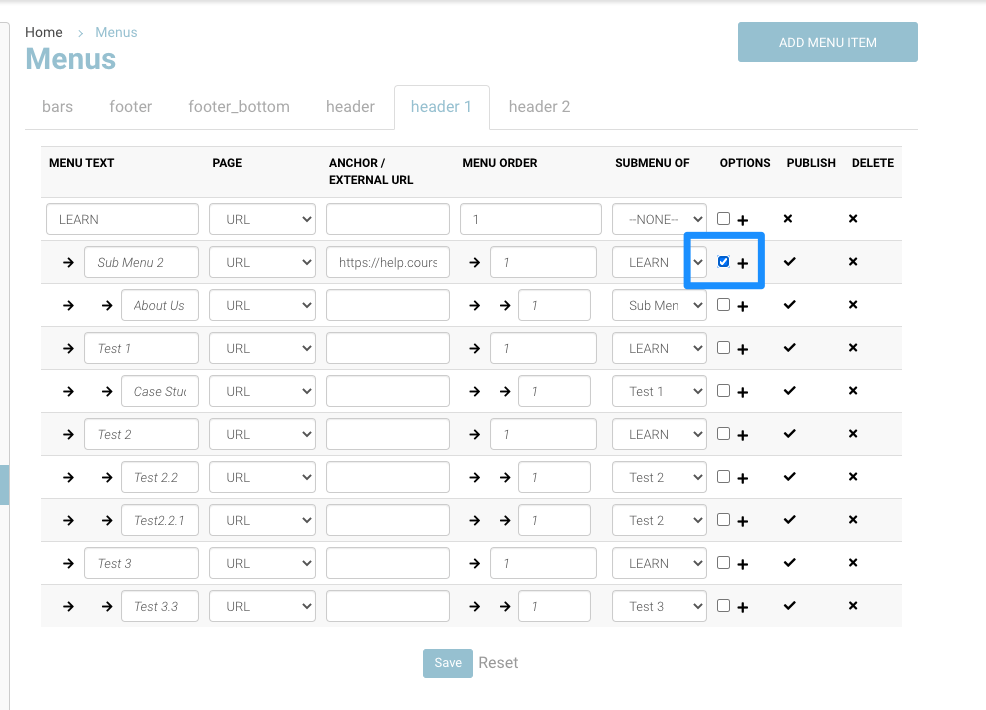Check the LEARN row options checkbox

click(x=723, y=219)
